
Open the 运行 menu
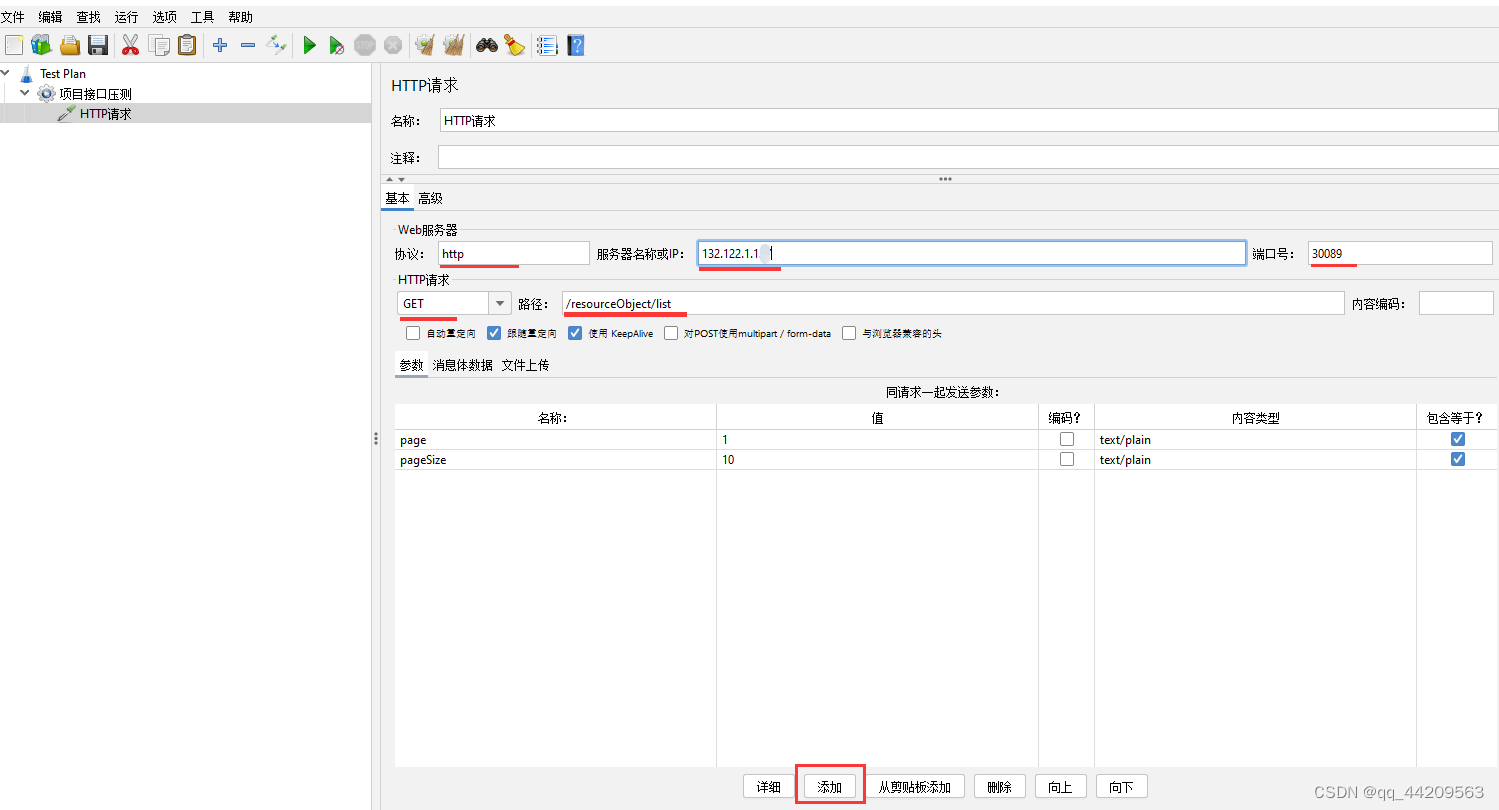[127, 17]
